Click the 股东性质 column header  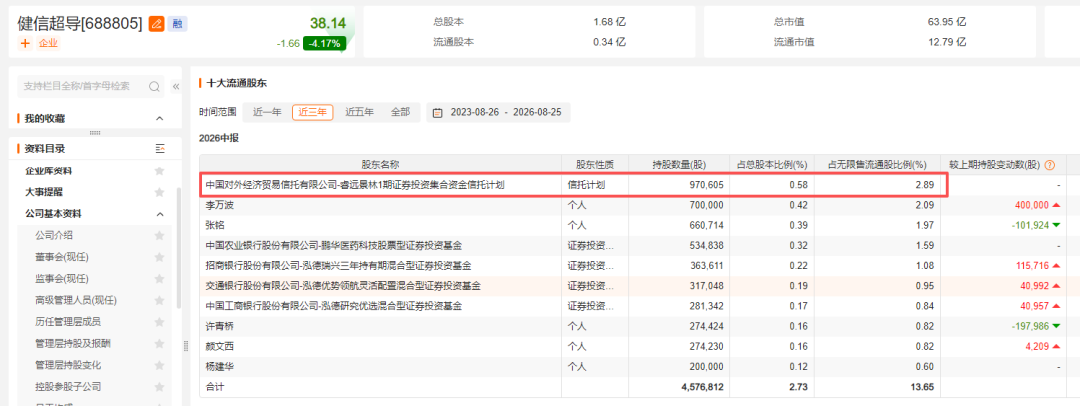[595, 165]
